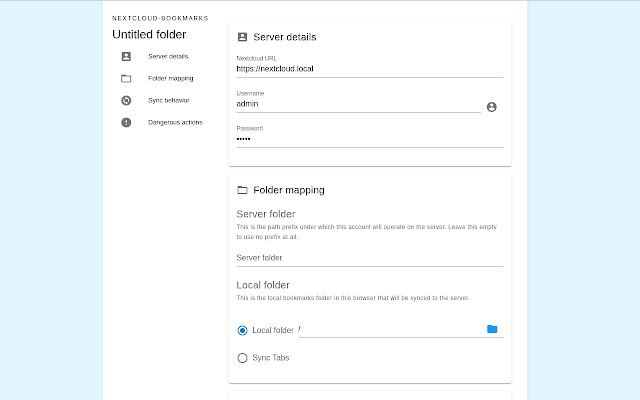
Task: Go to Folder mapping section in sidebar
Action: [x=170, y=78]
